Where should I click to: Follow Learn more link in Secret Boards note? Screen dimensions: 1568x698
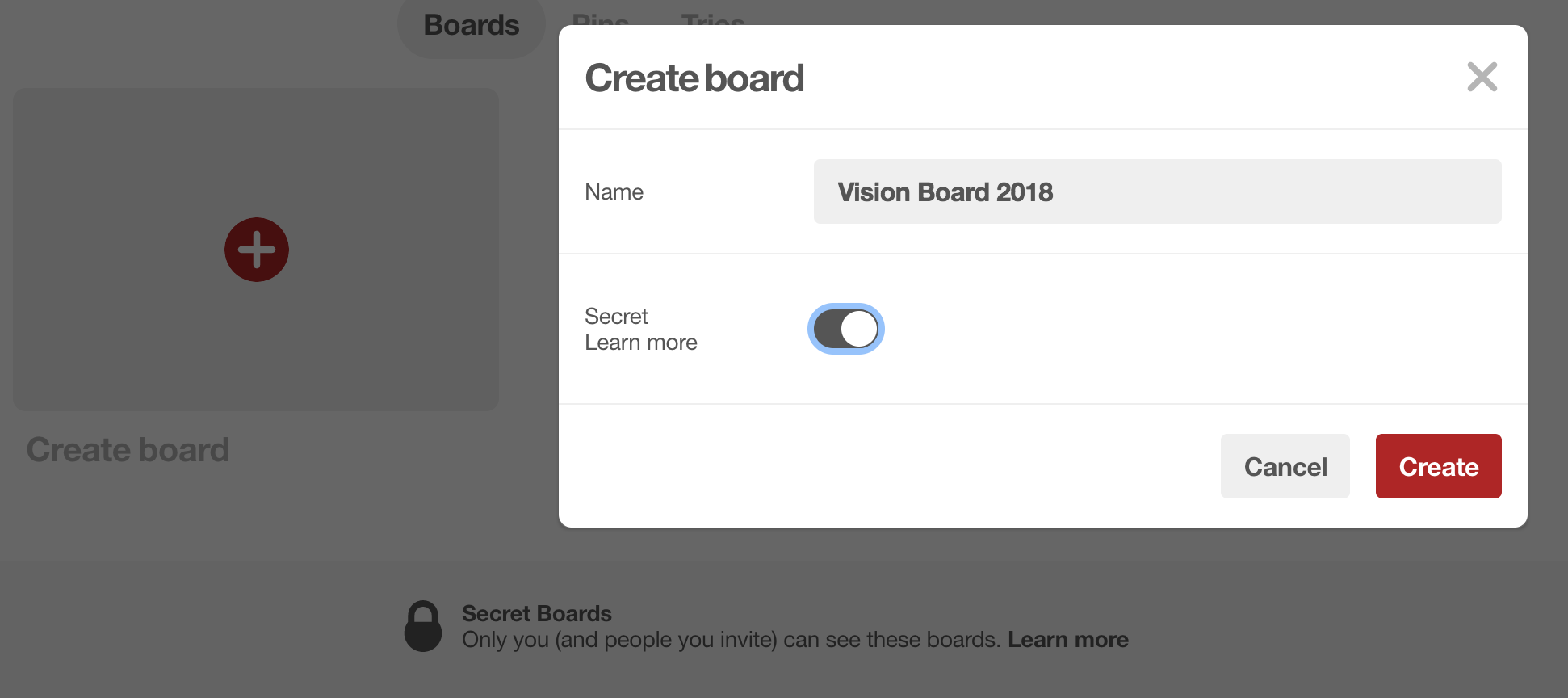[x=1067, y=640]
